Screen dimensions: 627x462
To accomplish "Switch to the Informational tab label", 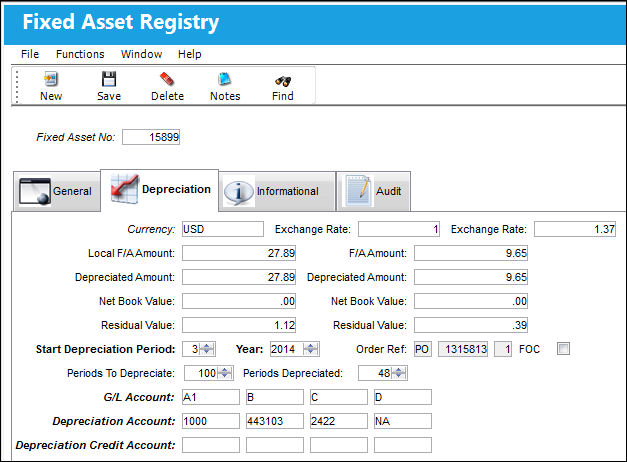I will [288, 191].
